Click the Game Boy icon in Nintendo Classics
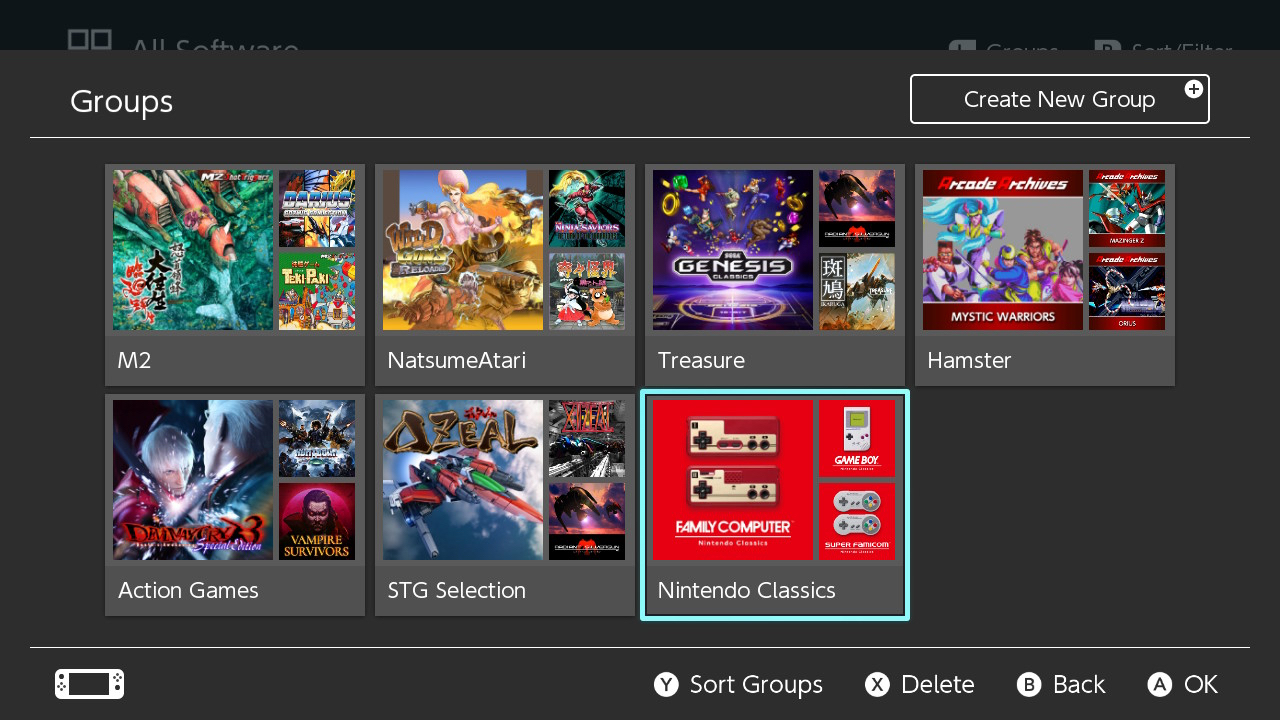Image resolution: width=1280 pixels, height=720 pixels. click(x=857, y=438)
